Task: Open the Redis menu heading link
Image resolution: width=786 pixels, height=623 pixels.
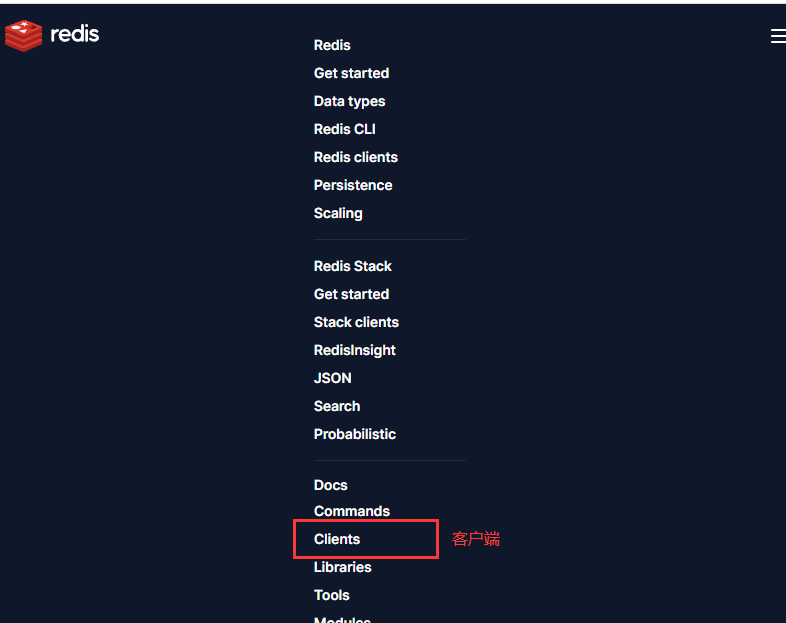Action: [332, 45]
